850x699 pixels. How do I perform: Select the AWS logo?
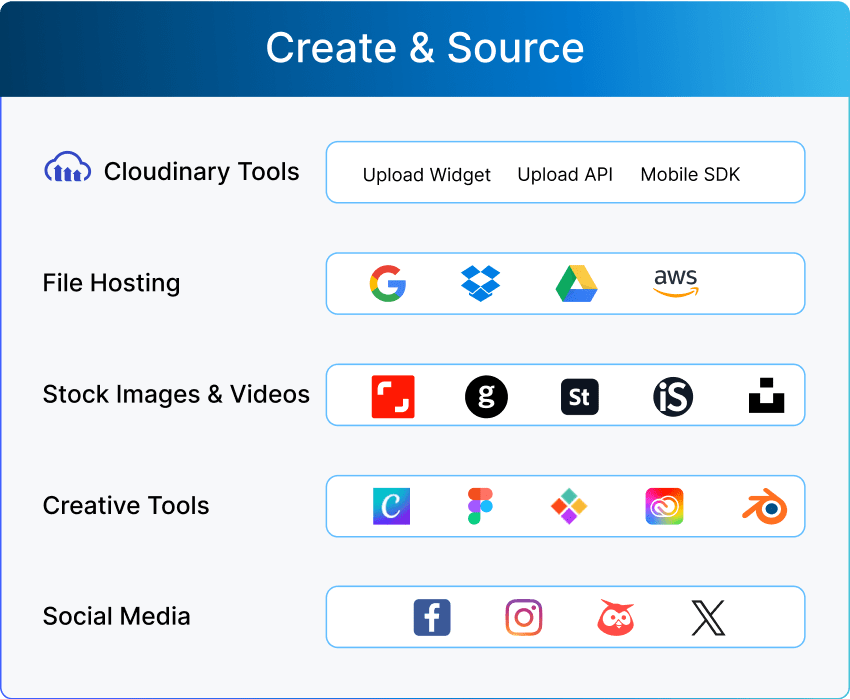coord(675,283)
